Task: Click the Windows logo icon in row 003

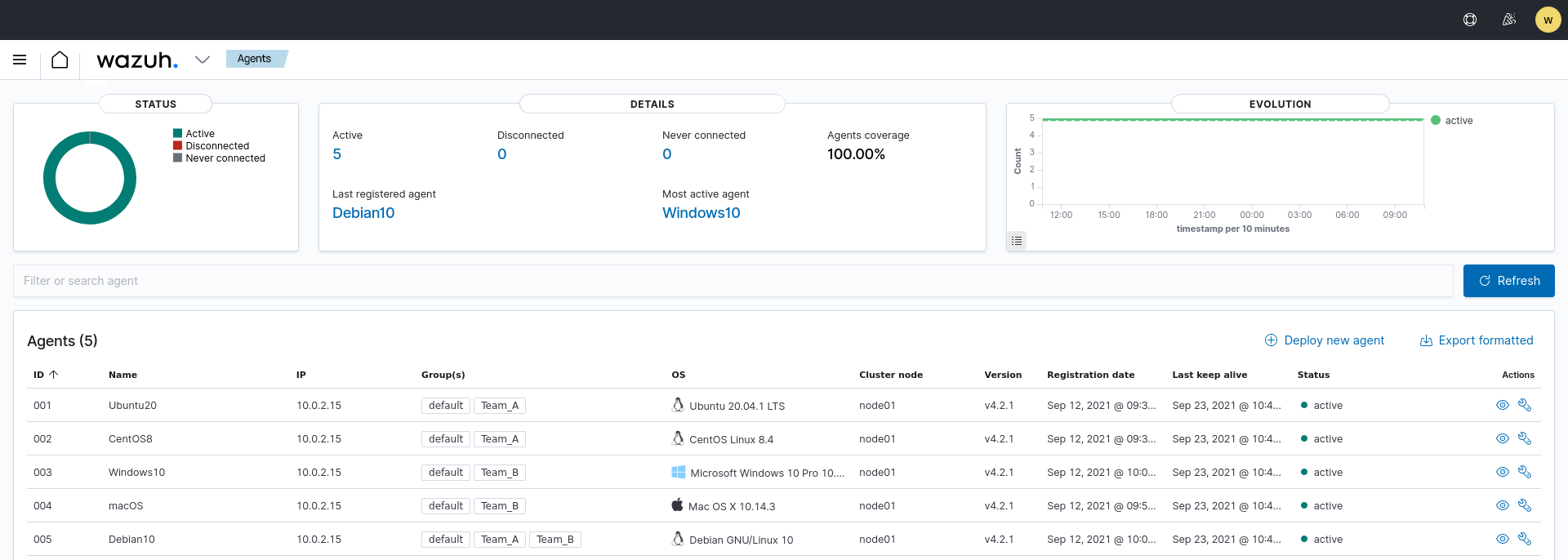Action: [x=678, y=472]
